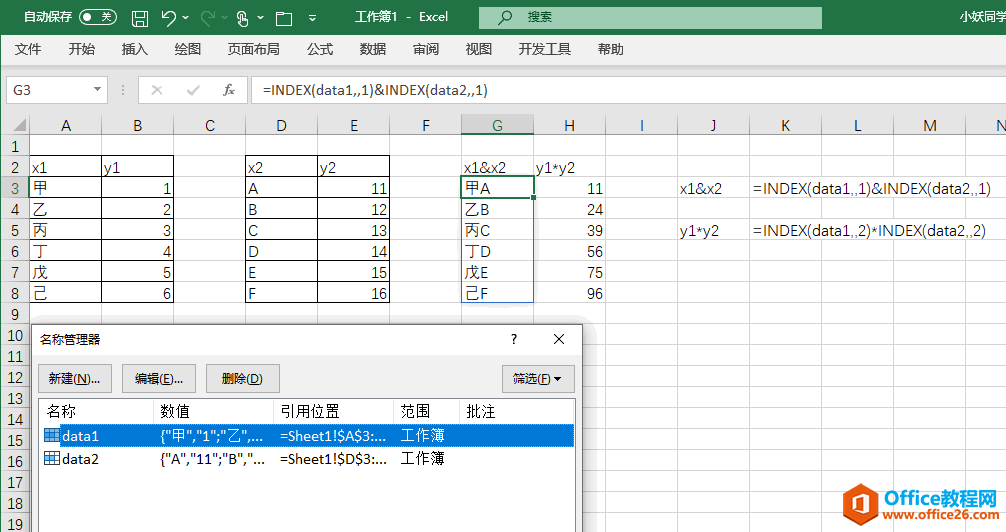Select row 3 header
The image size is (1006, 532).
(x=15, y=189)
